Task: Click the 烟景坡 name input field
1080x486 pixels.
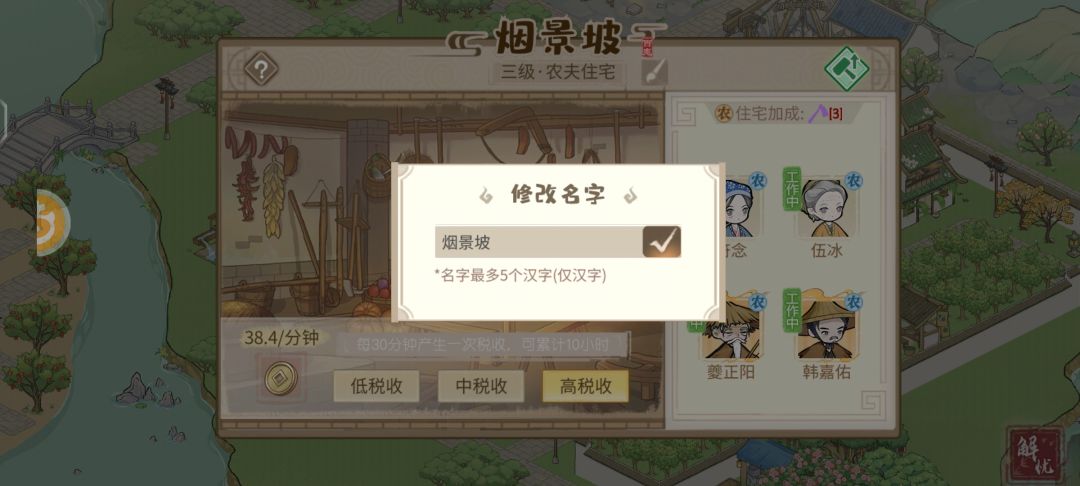Action: coord(539,242)
